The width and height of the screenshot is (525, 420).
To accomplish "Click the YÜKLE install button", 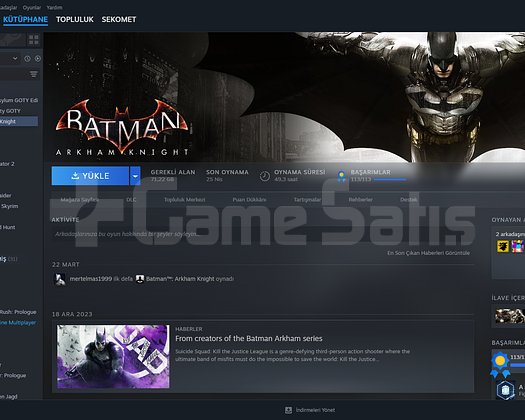I will point(90,176).
